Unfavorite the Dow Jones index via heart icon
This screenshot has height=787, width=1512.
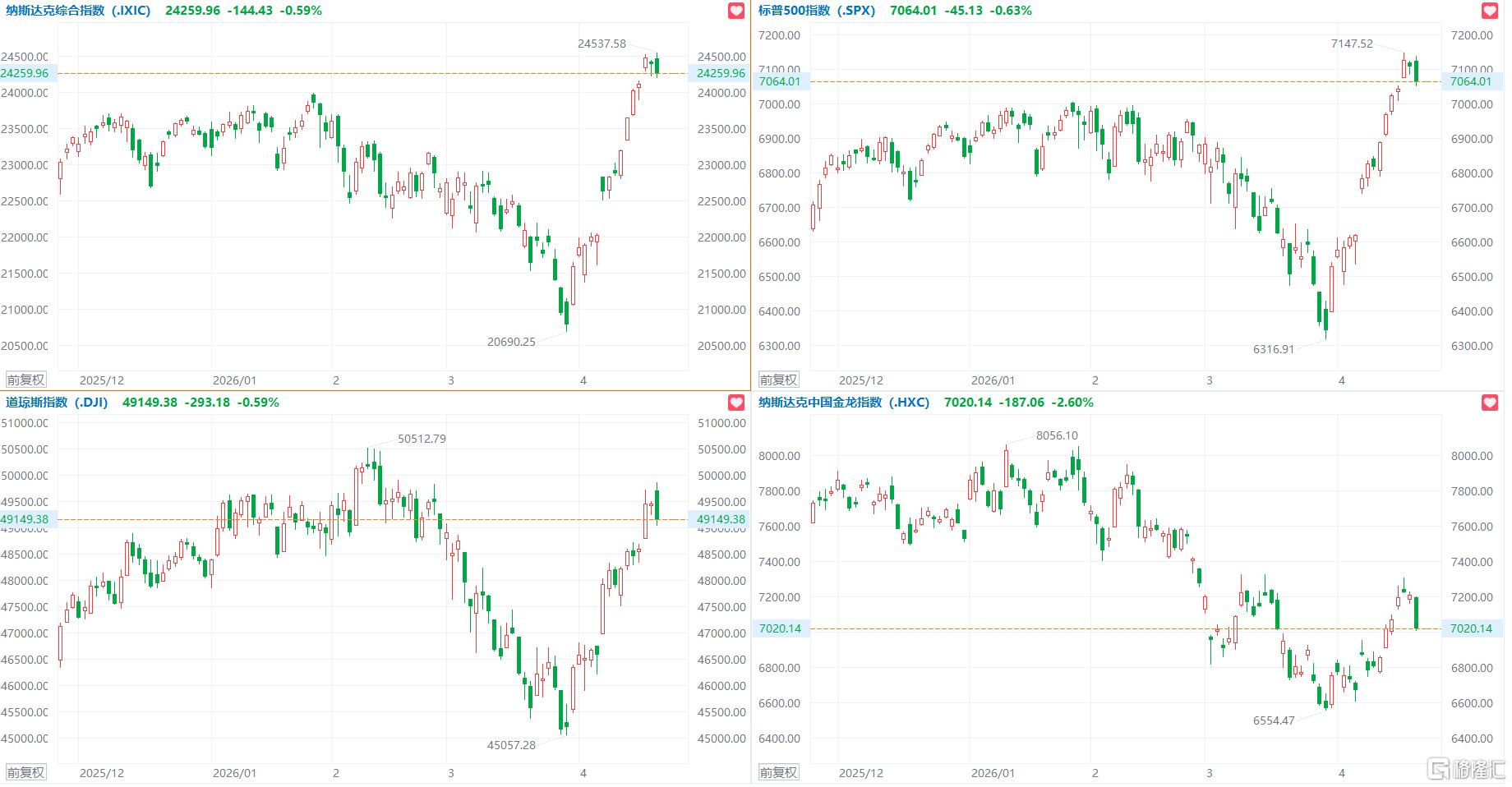[x=736, y=403]
